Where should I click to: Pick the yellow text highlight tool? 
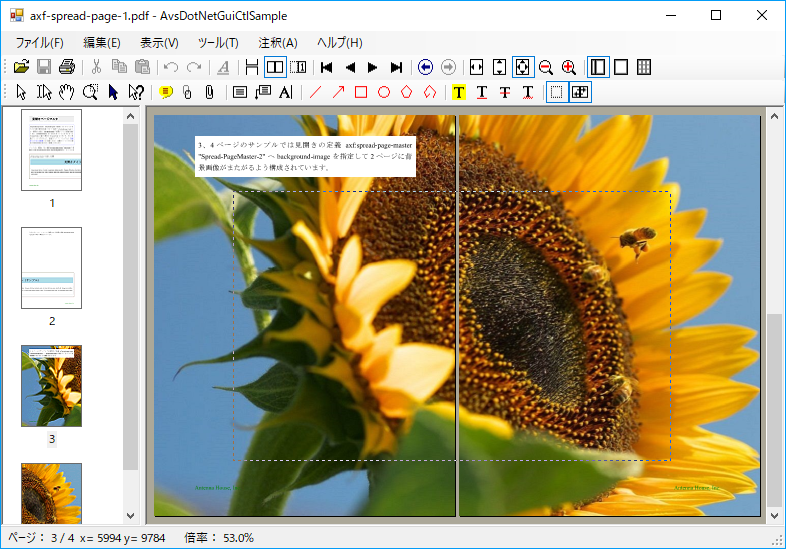pos(459,92)
